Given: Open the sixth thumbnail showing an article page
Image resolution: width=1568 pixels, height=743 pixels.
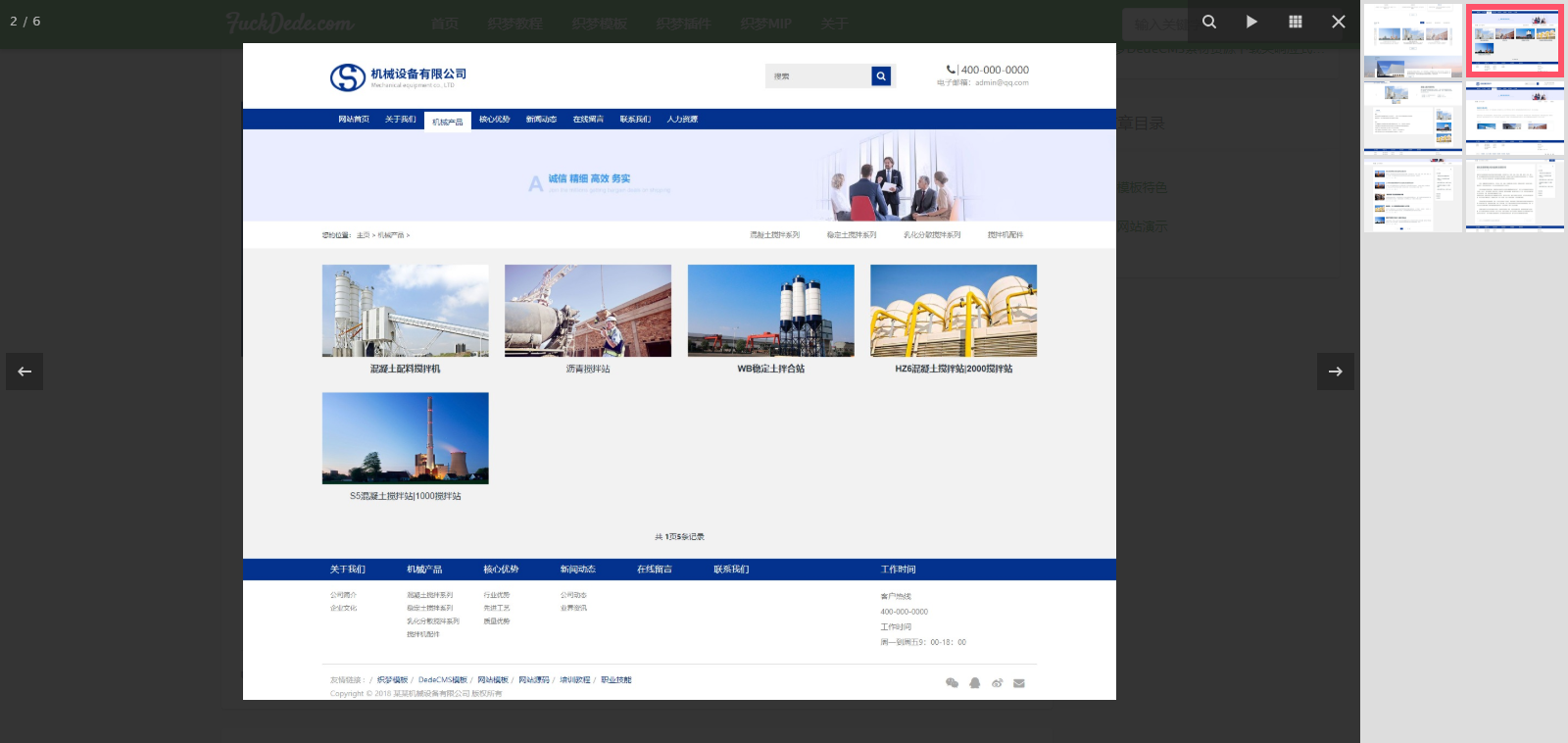Looking at the screenshot, I should [1514, 194].
